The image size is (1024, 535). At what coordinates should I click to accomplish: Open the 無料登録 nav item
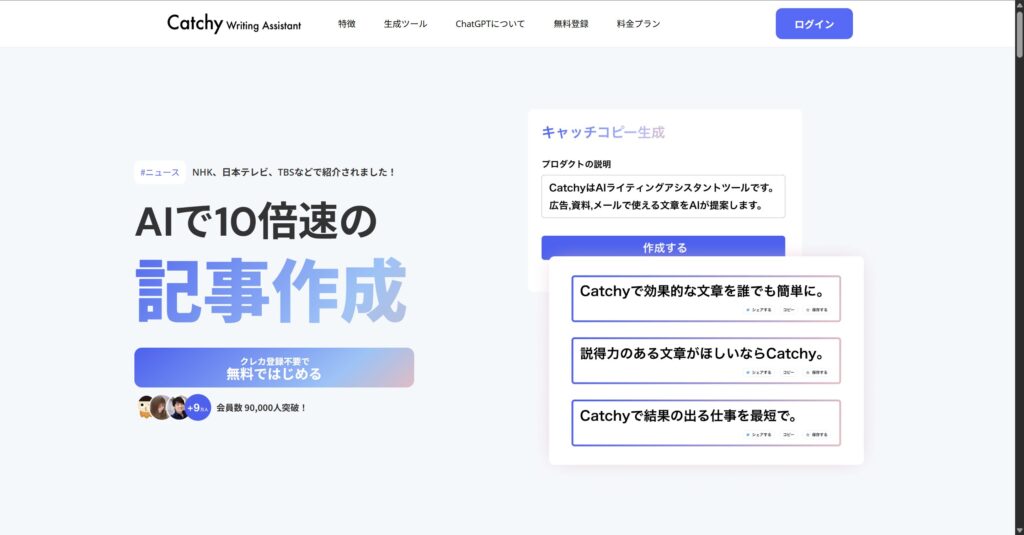pyautogui.click(x=571, y=24)
